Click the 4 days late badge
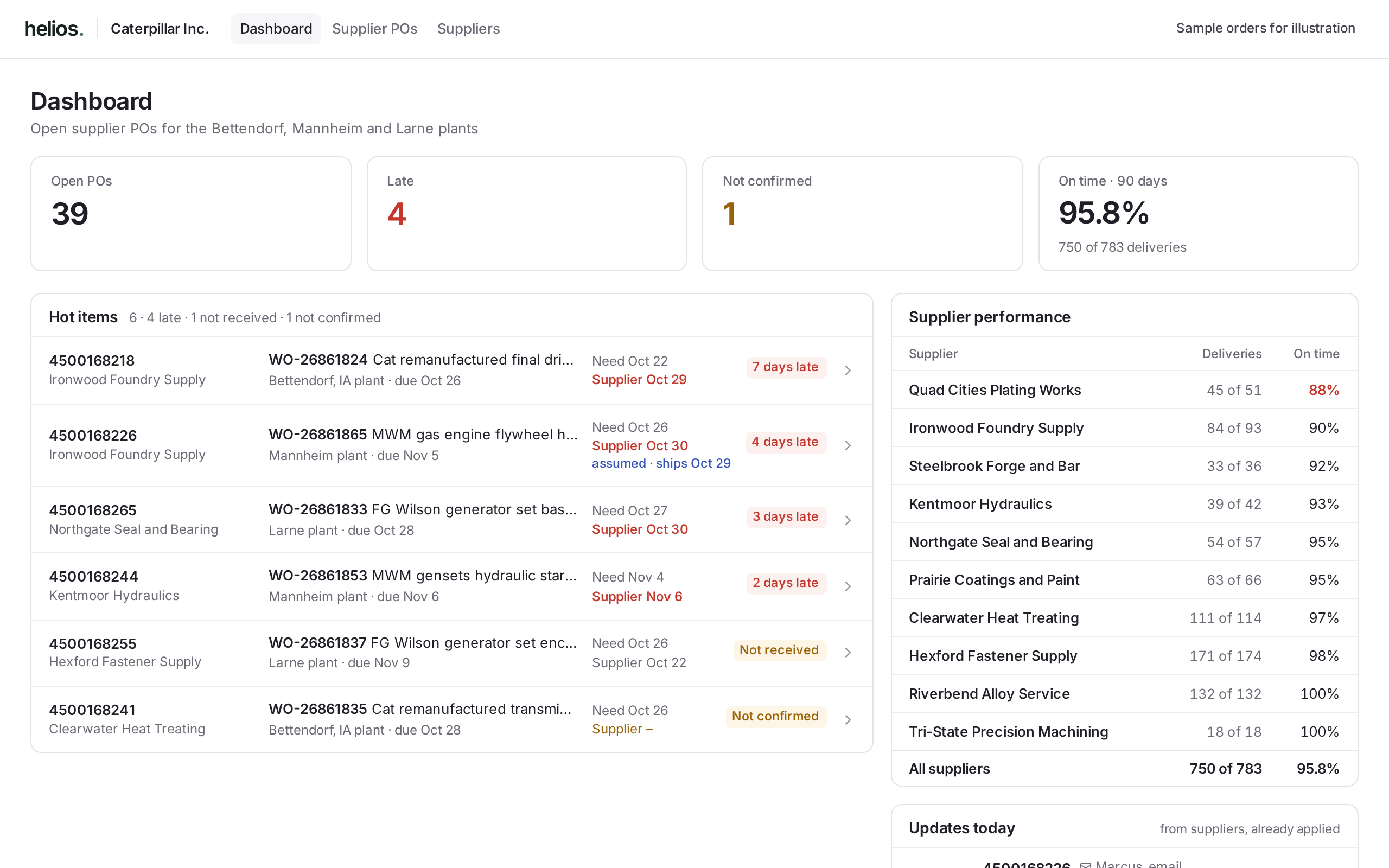 [x=786, y=442]
